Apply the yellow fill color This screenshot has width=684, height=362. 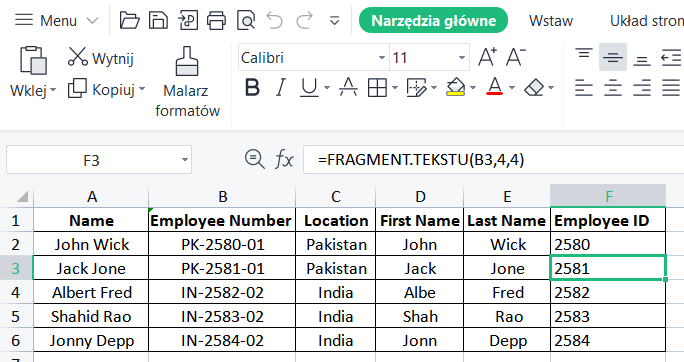tap(455, 87)
